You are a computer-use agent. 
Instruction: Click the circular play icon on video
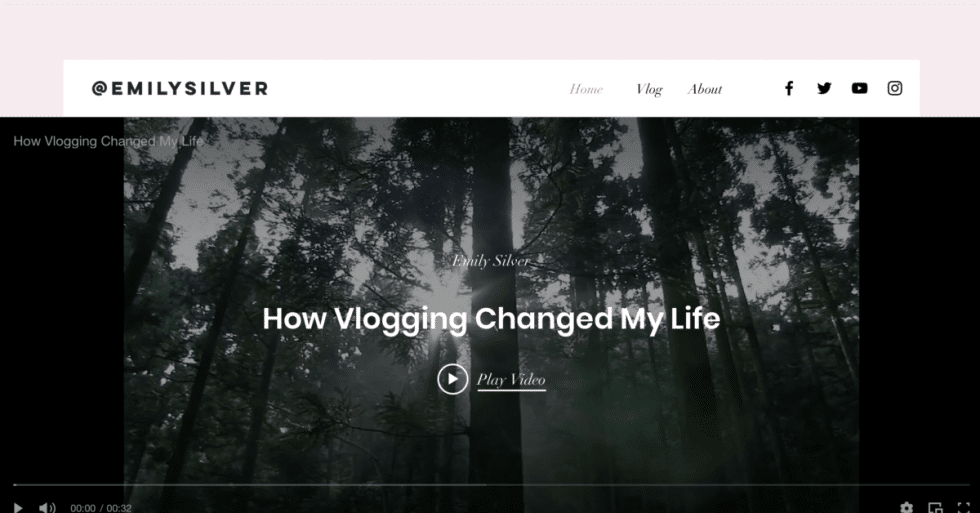coord(452,379)
